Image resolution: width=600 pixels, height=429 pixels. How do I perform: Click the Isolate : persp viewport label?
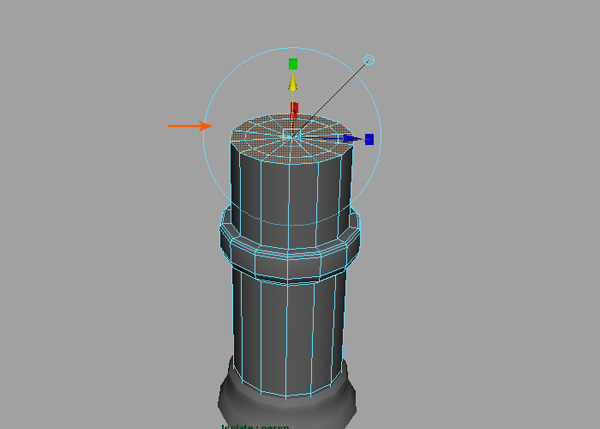255,425
